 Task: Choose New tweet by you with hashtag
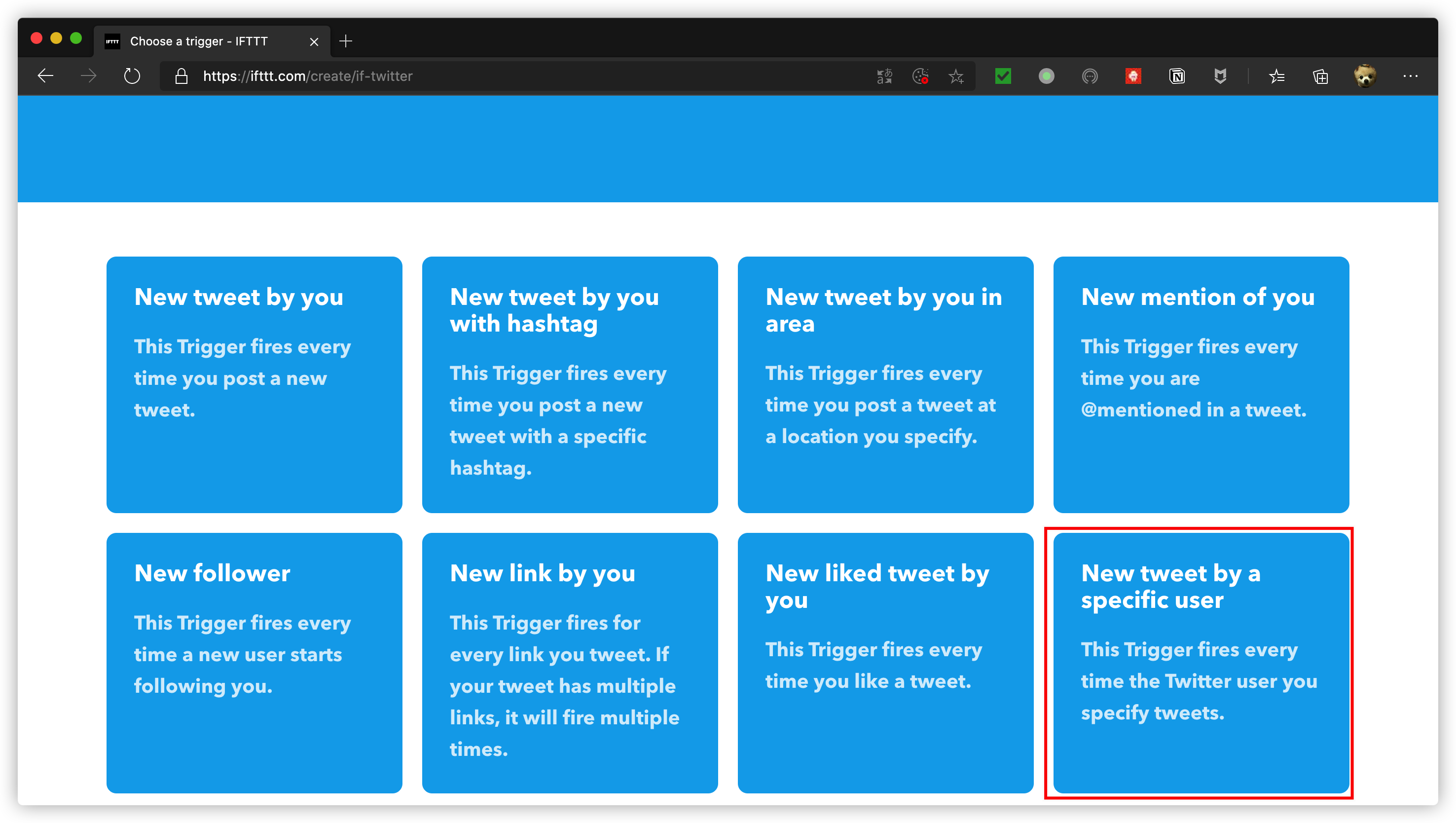pos(570,384)
